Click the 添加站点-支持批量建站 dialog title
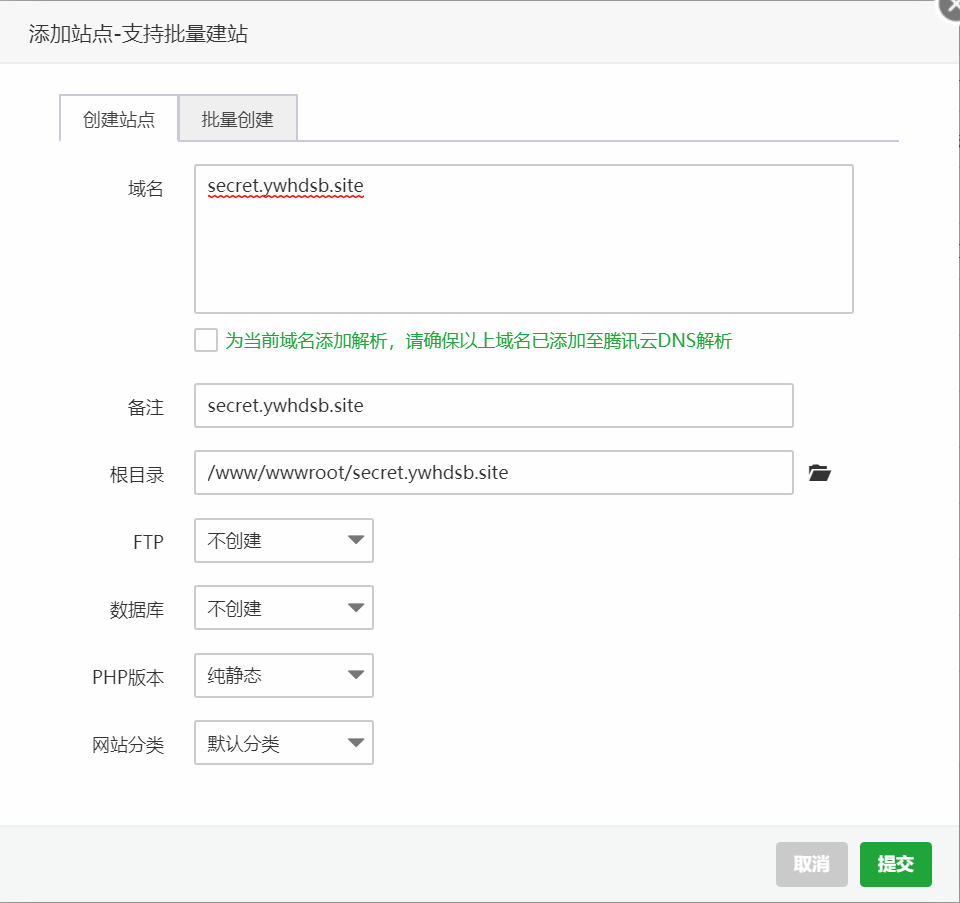The height and width of the screenshot is (903, 960). click(x=138, y=34)
